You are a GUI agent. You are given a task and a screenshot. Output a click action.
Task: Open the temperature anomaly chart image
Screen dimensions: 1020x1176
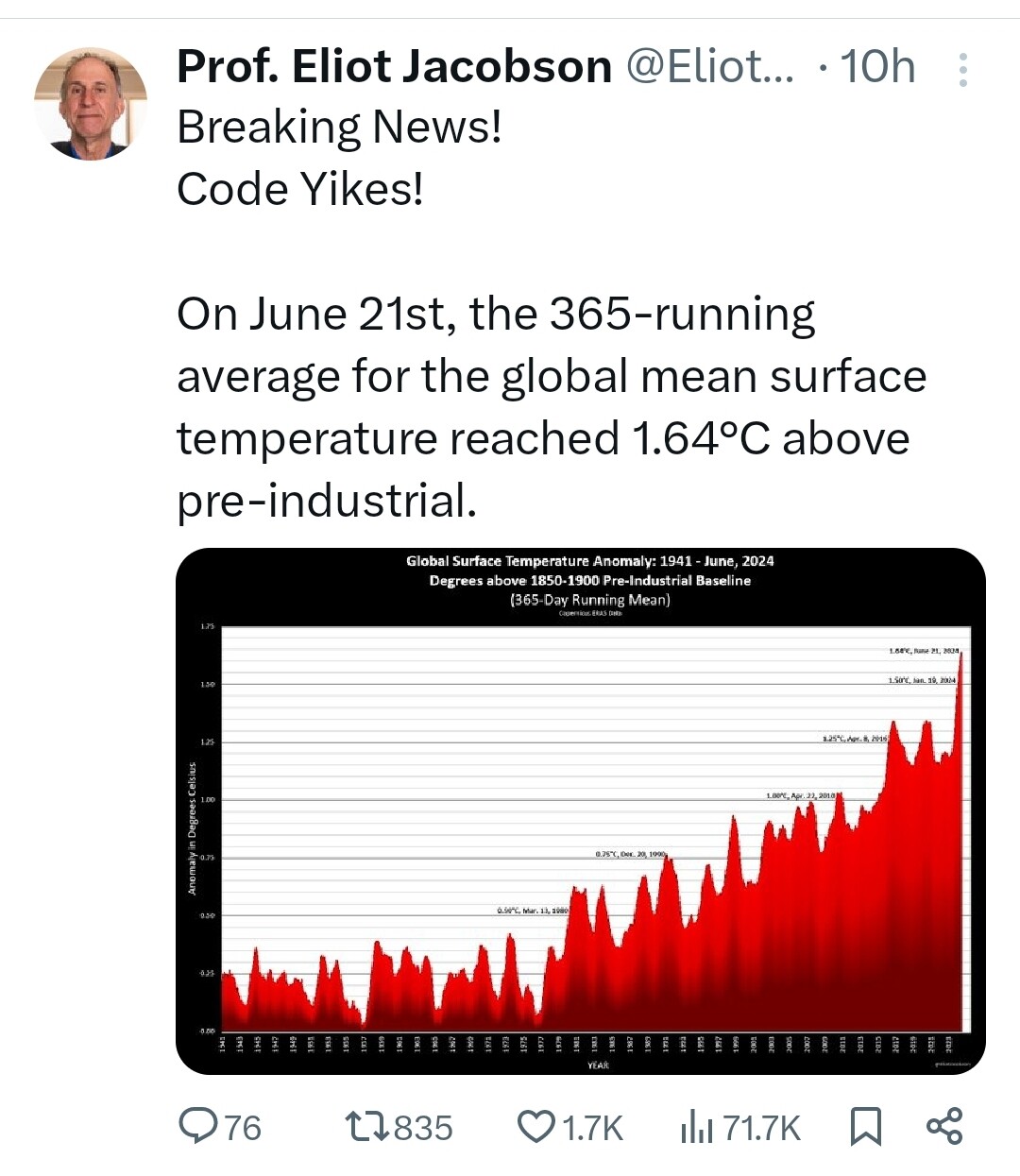pyautogui.click(x=581, y=810)
